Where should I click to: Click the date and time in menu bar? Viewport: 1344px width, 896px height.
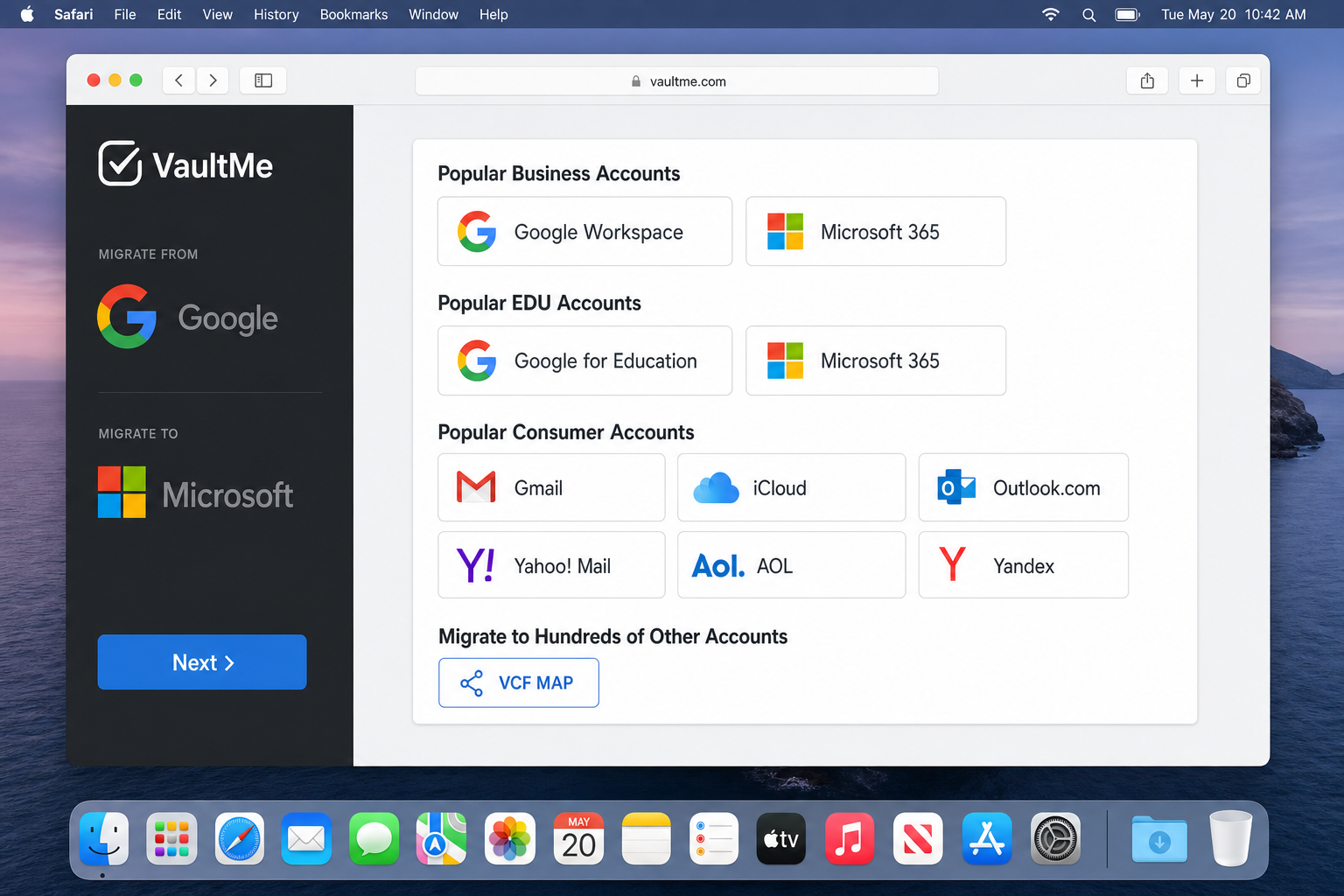1234,14
